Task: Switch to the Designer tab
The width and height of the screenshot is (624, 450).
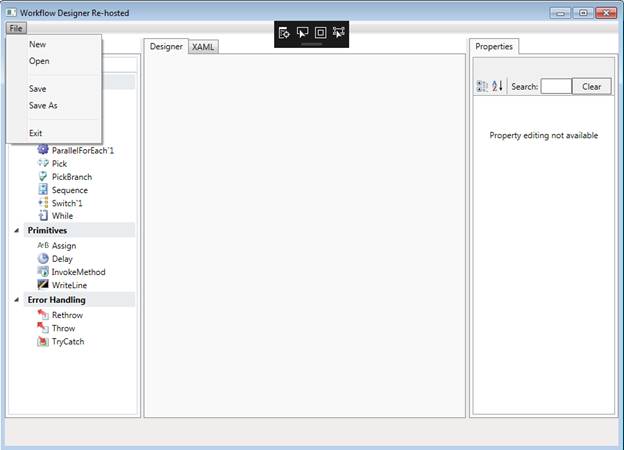Action: point(166,46)
